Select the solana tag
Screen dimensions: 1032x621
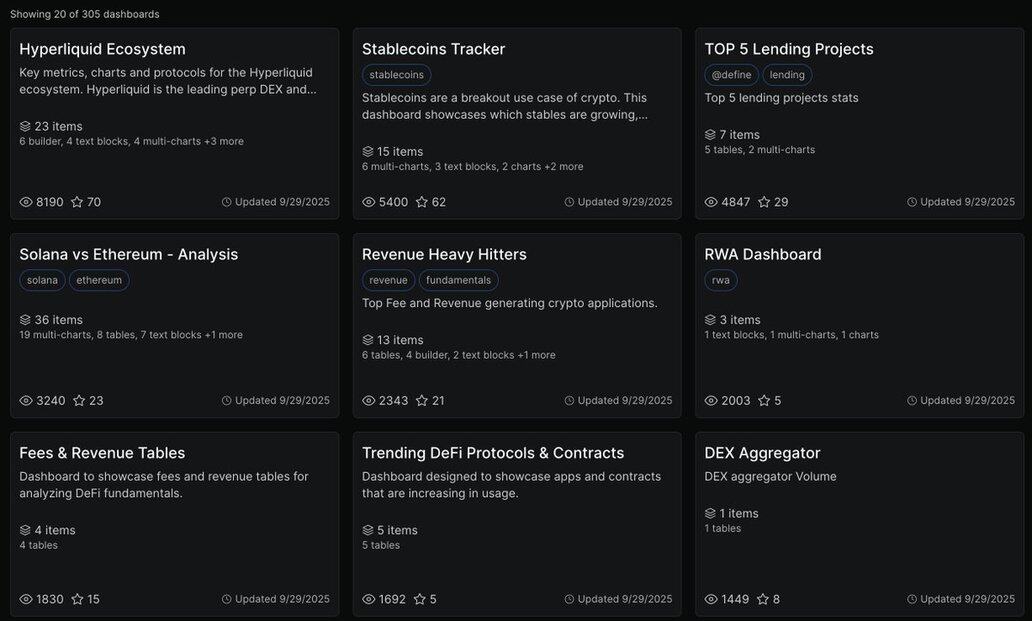tap(42, 280)
